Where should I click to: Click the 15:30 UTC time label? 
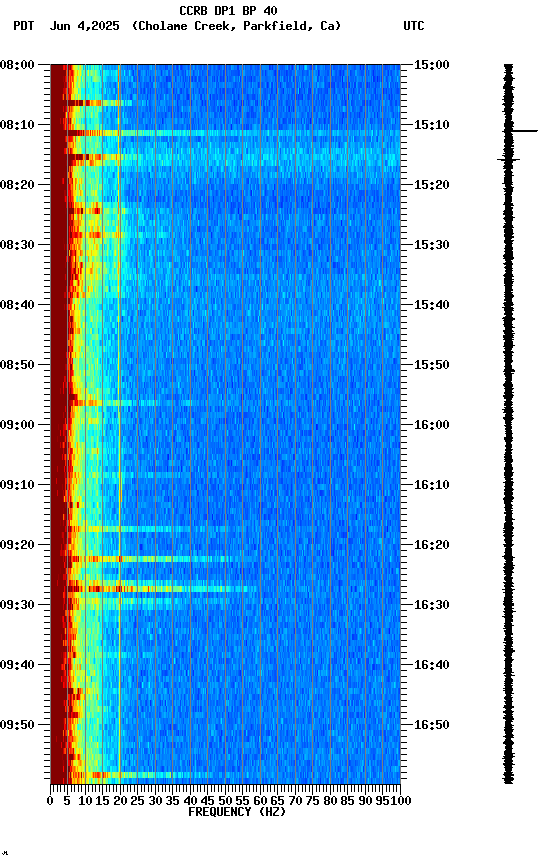point(431,245)
